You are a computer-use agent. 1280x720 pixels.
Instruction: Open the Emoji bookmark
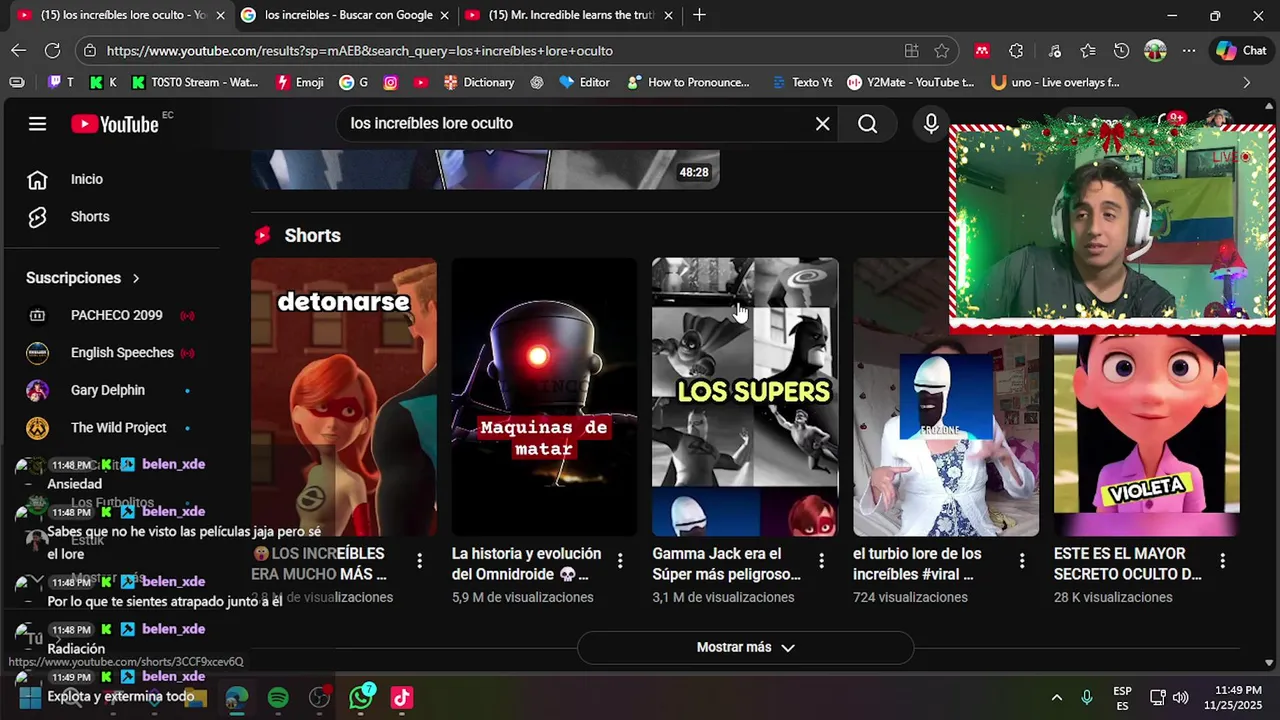(300, 82)
